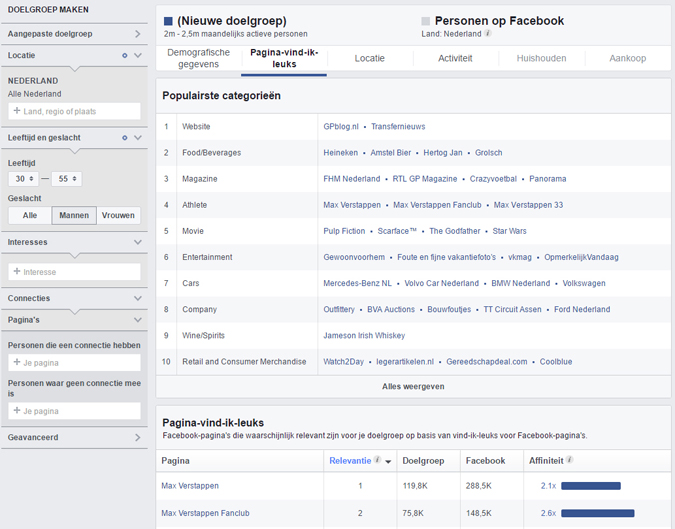The image size is (675, 529).
Task: Click the Interesse input field
Action: point(74,272)
